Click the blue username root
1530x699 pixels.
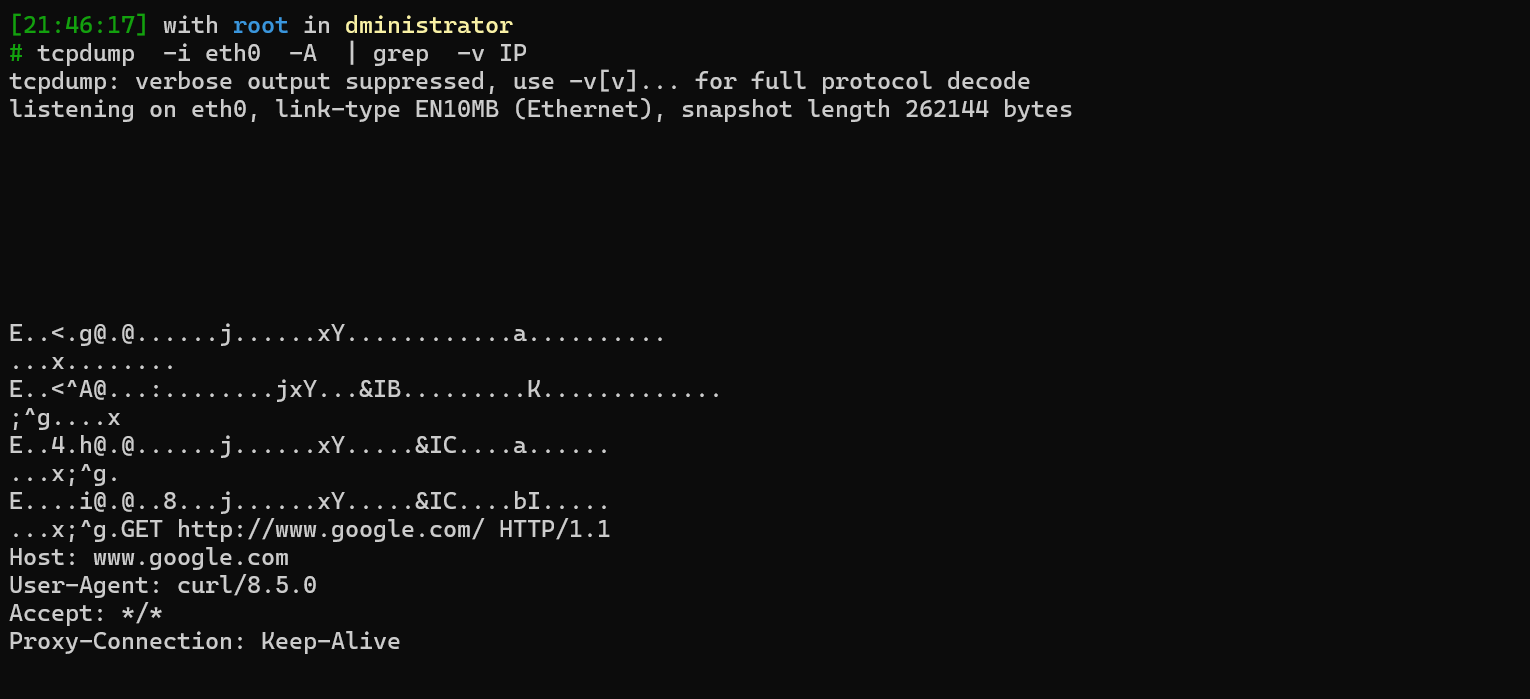coord(260,25)
